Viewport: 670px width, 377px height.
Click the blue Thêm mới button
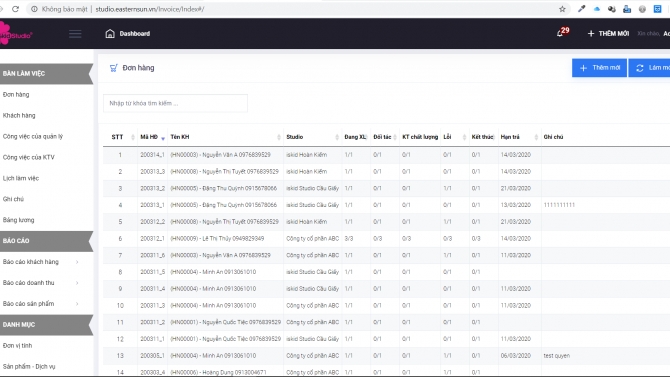tap(599, 68)
